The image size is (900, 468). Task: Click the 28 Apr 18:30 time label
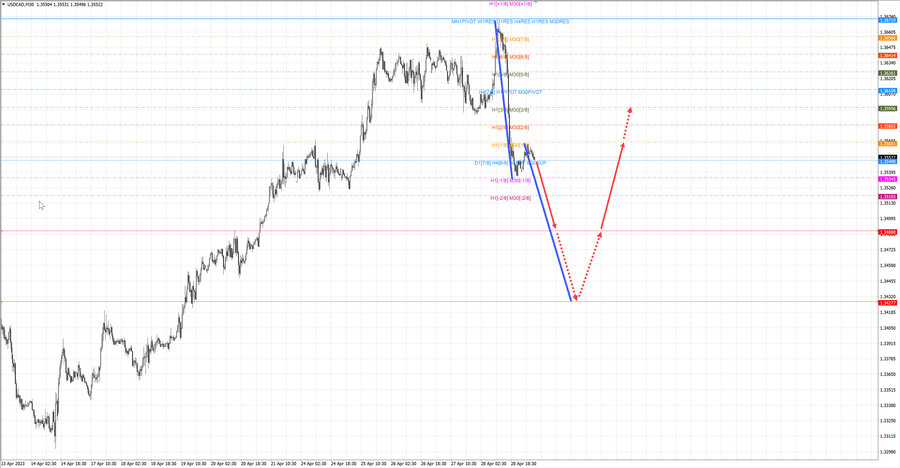click(523, 463)
